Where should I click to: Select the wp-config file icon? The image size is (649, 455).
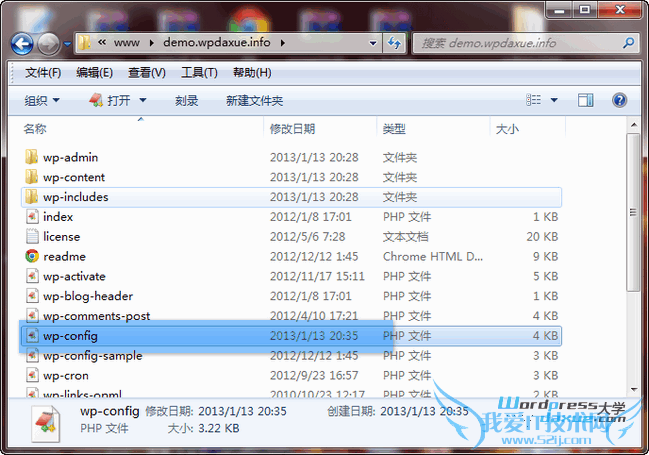(32, 336)
